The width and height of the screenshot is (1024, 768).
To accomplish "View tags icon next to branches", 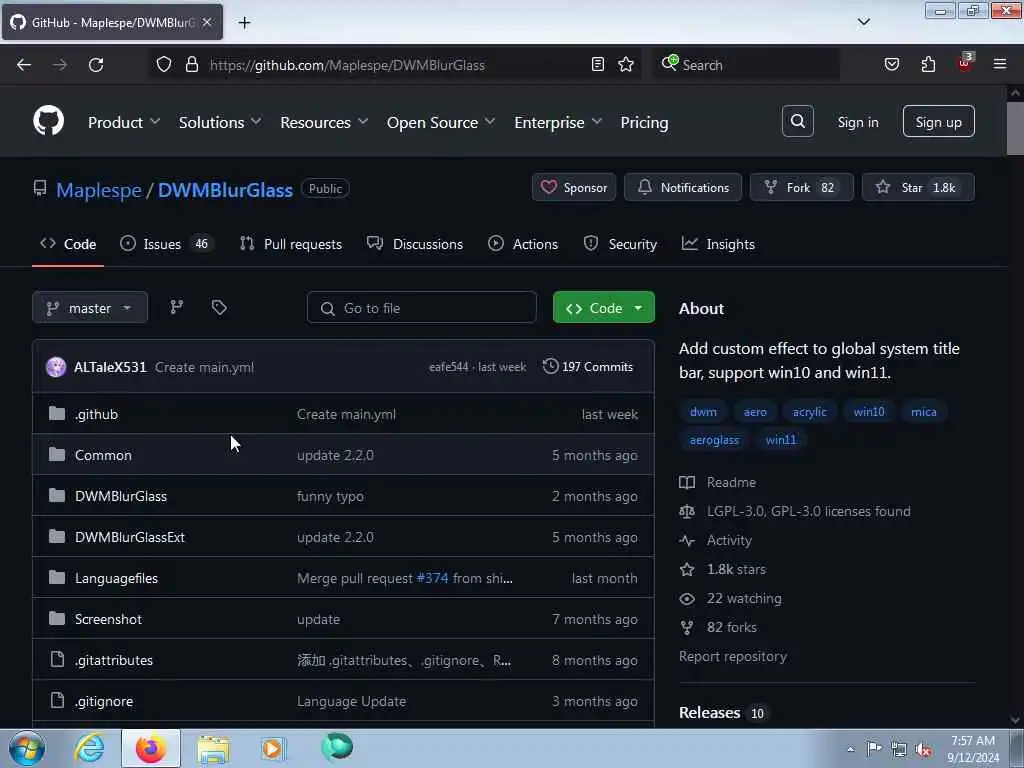I will 219,307.
